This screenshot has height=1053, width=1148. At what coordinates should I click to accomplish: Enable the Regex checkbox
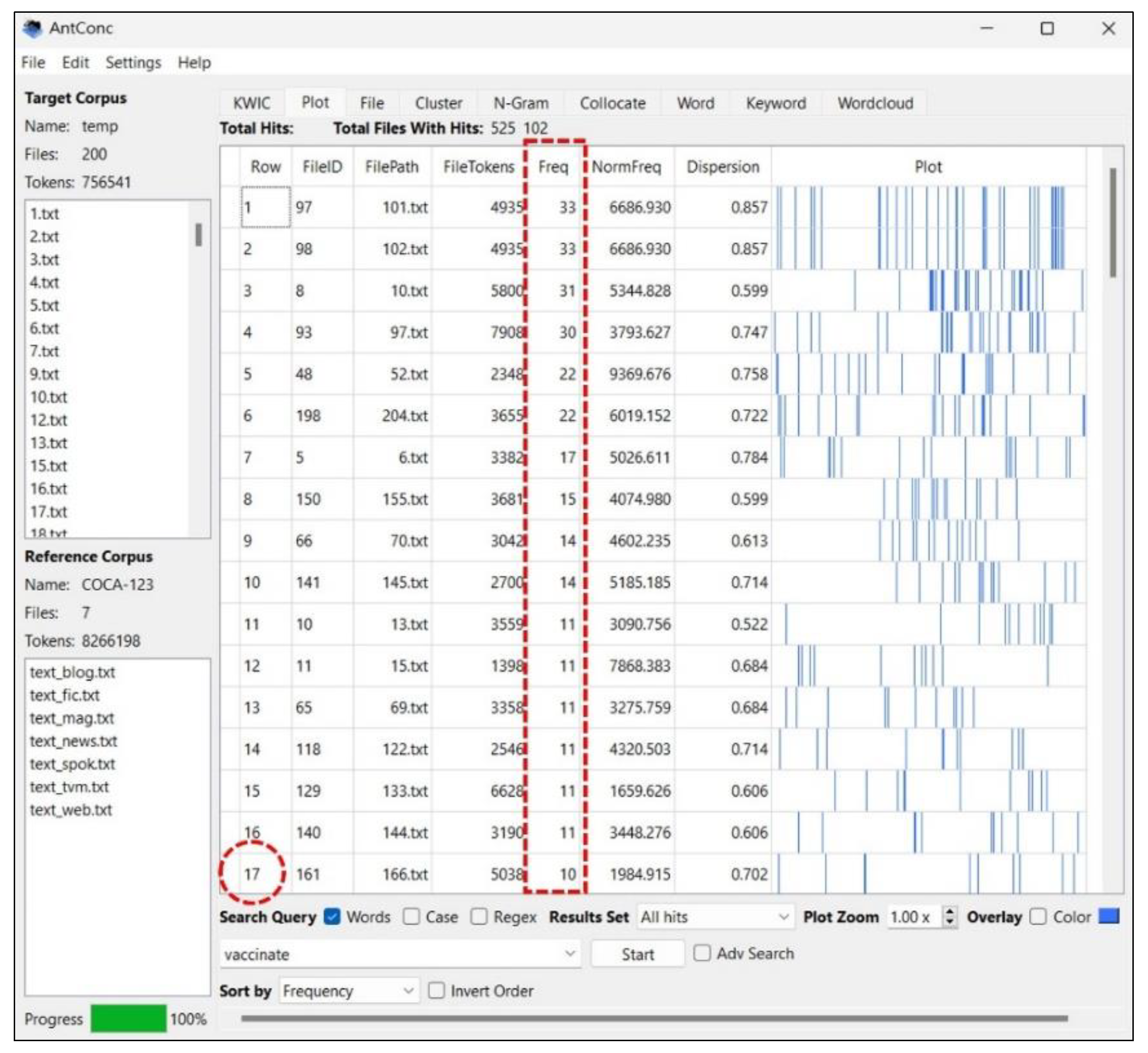pyautogui.click(x=479, y=917)
